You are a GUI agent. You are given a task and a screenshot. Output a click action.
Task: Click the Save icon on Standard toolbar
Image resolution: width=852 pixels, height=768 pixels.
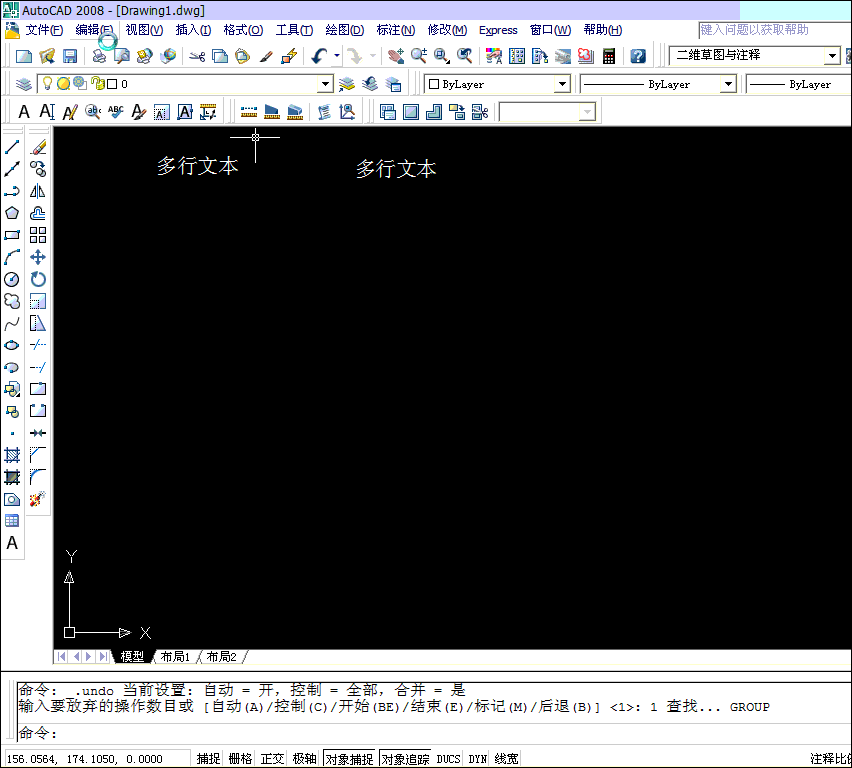pos(67,55)
